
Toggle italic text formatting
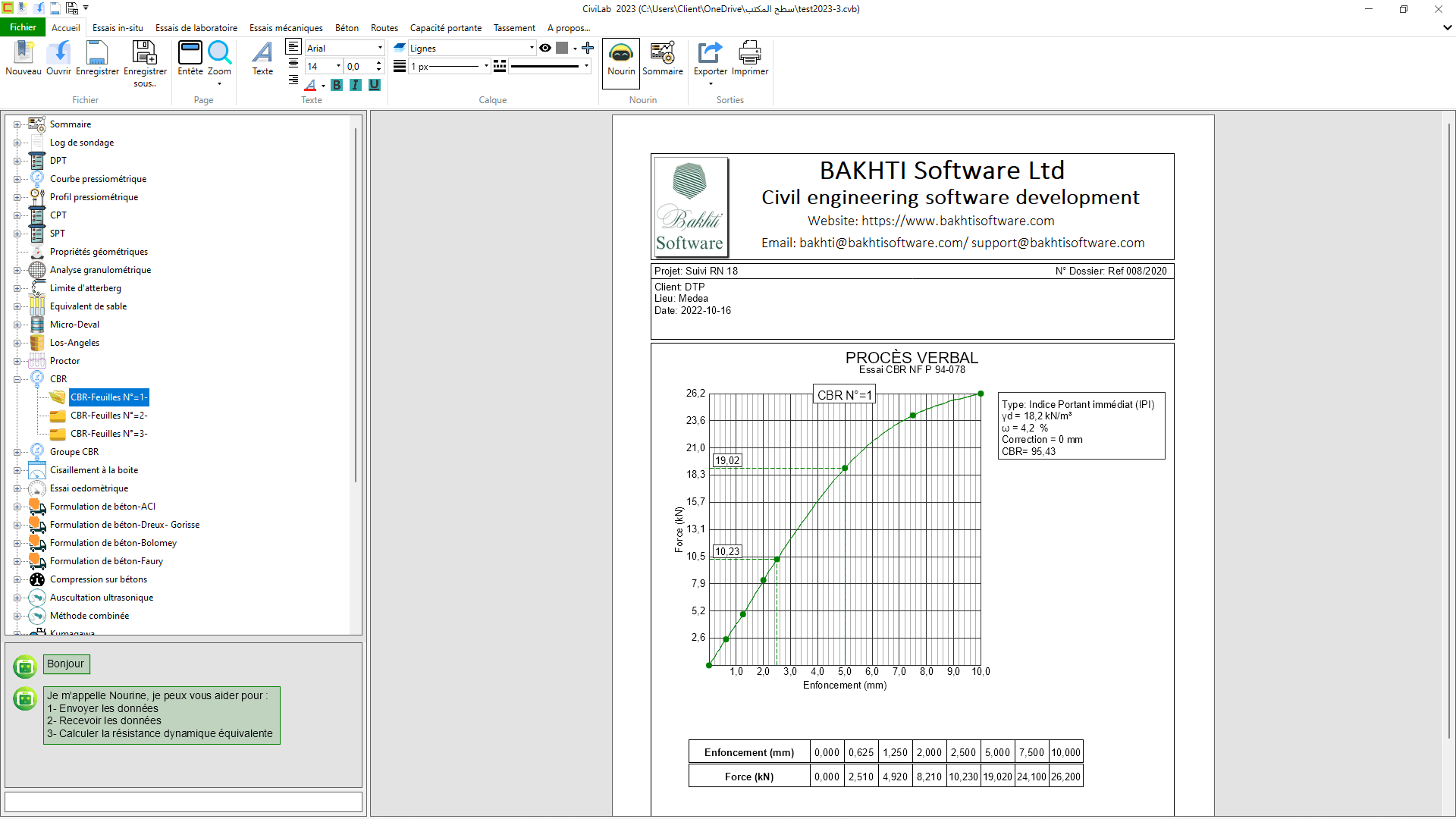coord(356,85)
